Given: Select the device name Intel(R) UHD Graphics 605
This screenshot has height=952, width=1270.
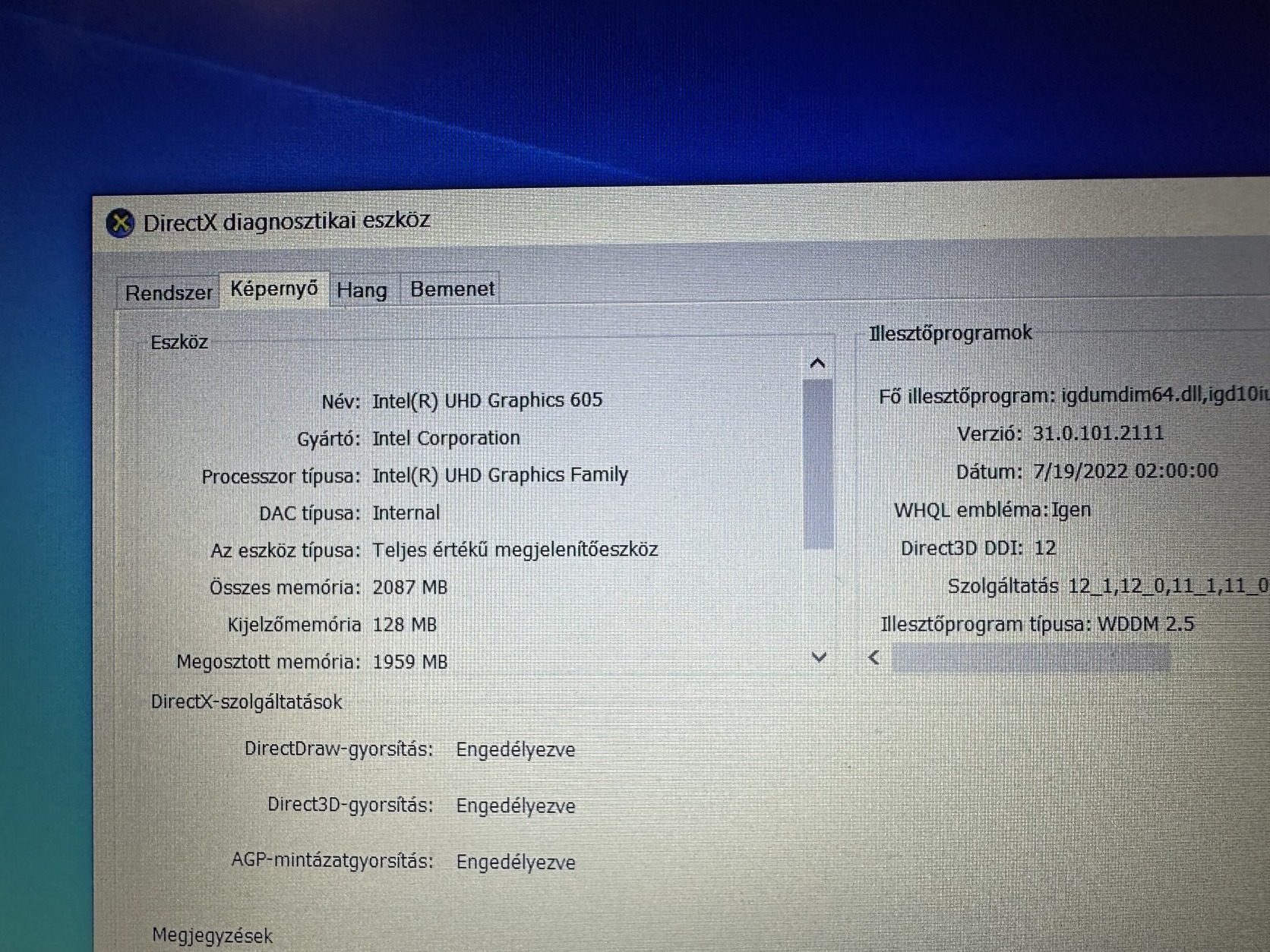Looking at the screenshot, I should [x=487, y=400].
